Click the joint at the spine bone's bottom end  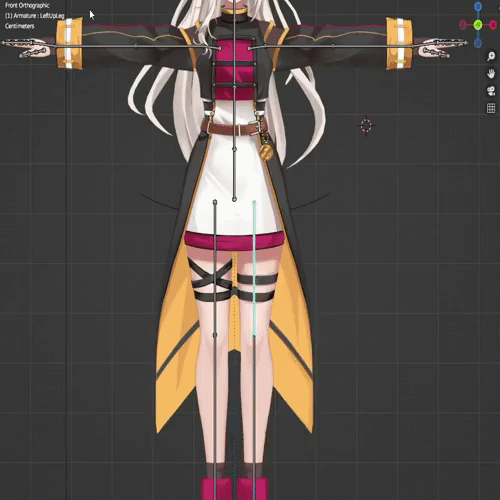click(x=234, y=199)
